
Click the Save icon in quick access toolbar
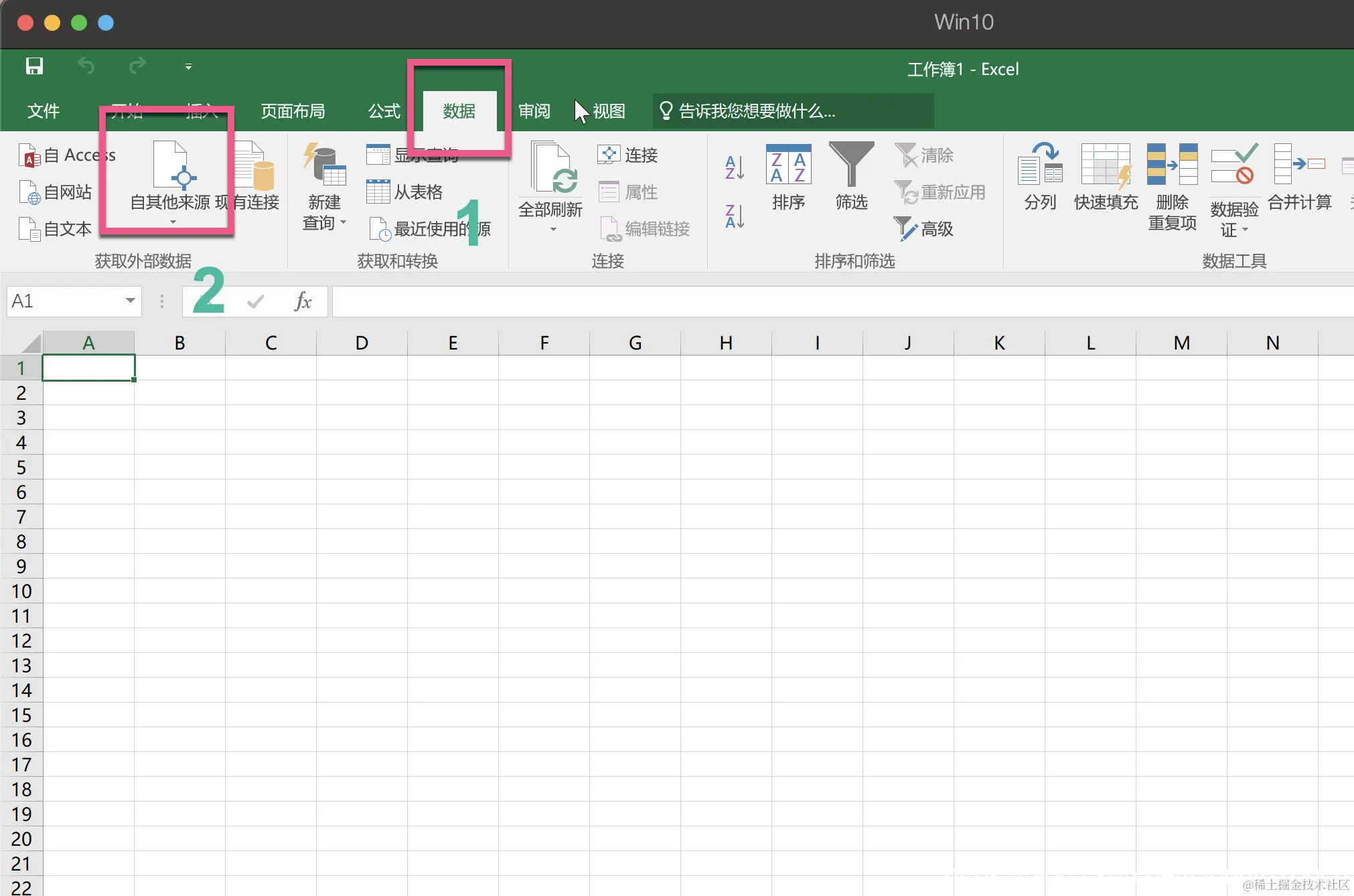pyautogui.click(x=34, y=66)
